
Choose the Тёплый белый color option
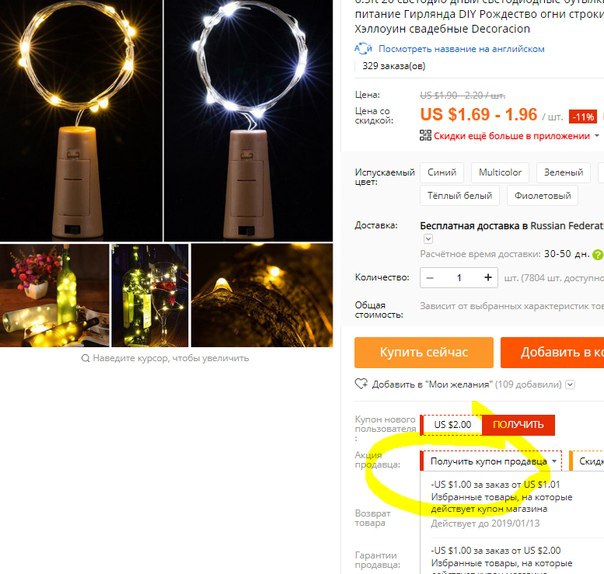coord(460,196)
